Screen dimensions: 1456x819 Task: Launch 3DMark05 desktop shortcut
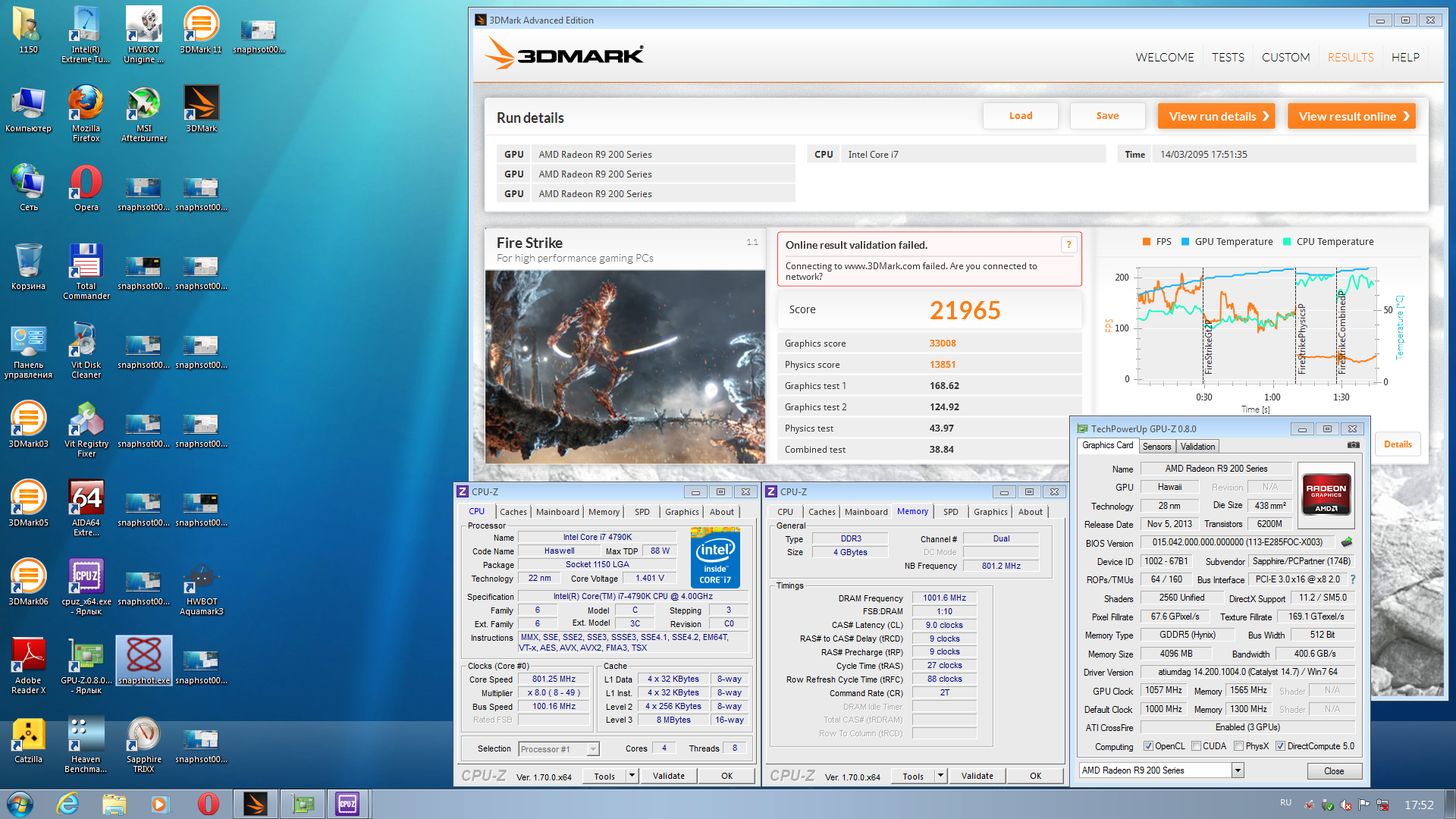28,504
